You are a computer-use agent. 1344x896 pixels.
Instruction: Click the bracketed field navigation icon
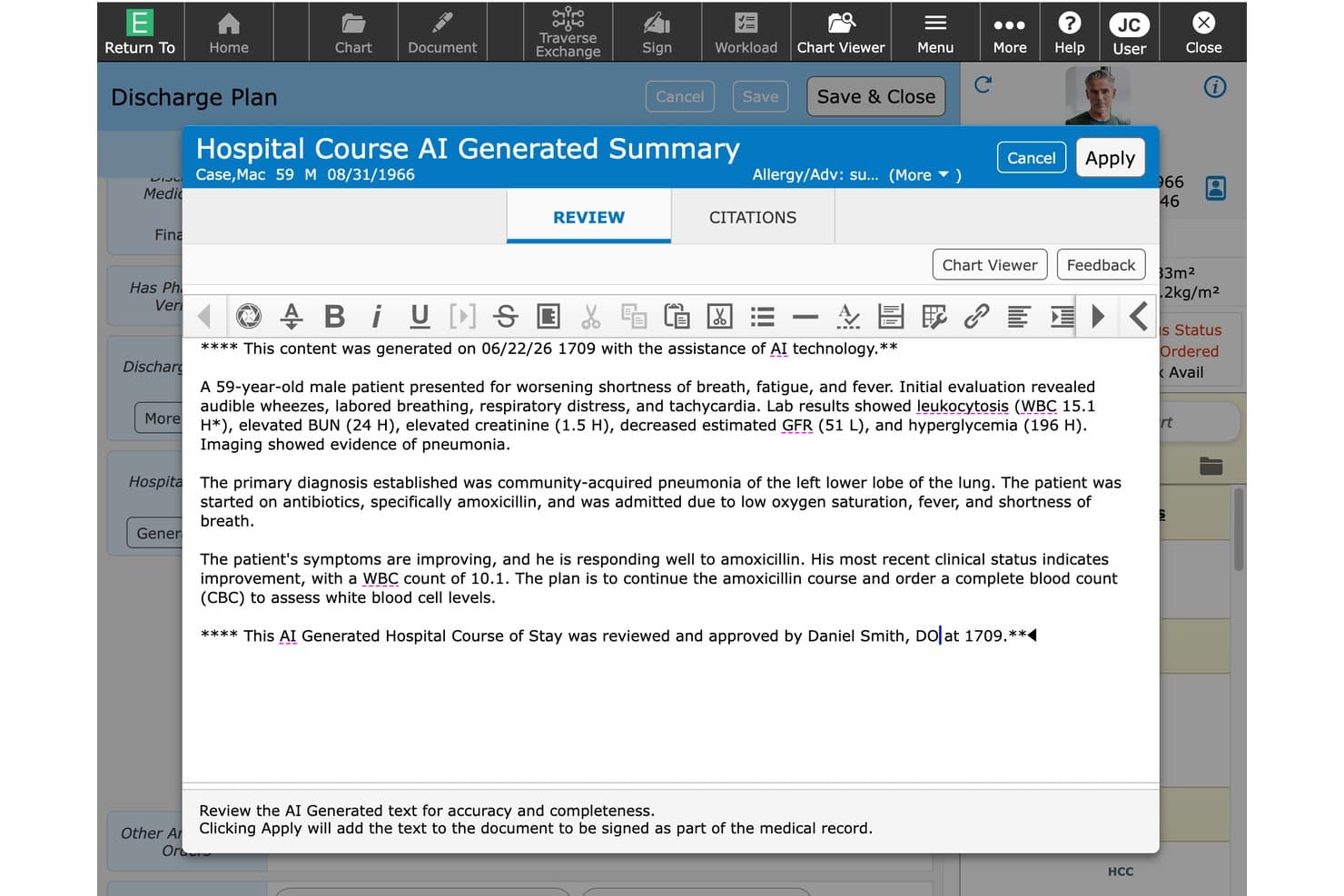pyautogui.click(x=462, y=316)
